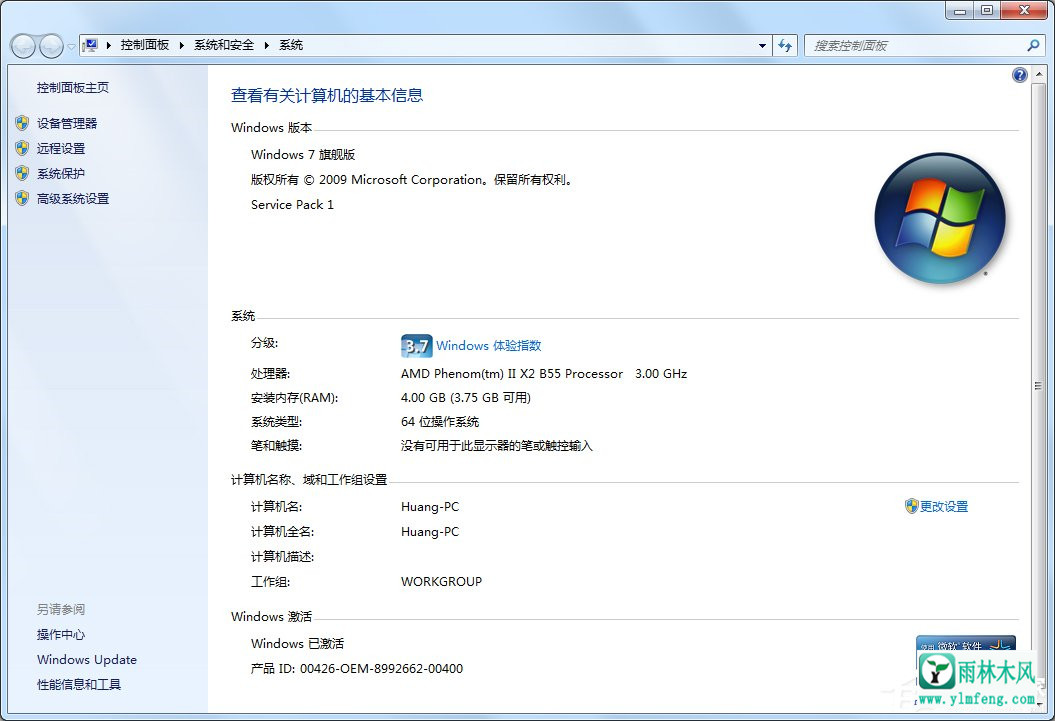Click the Windows logo orb image
The image size is (1055, 721).
click(939, 218)
